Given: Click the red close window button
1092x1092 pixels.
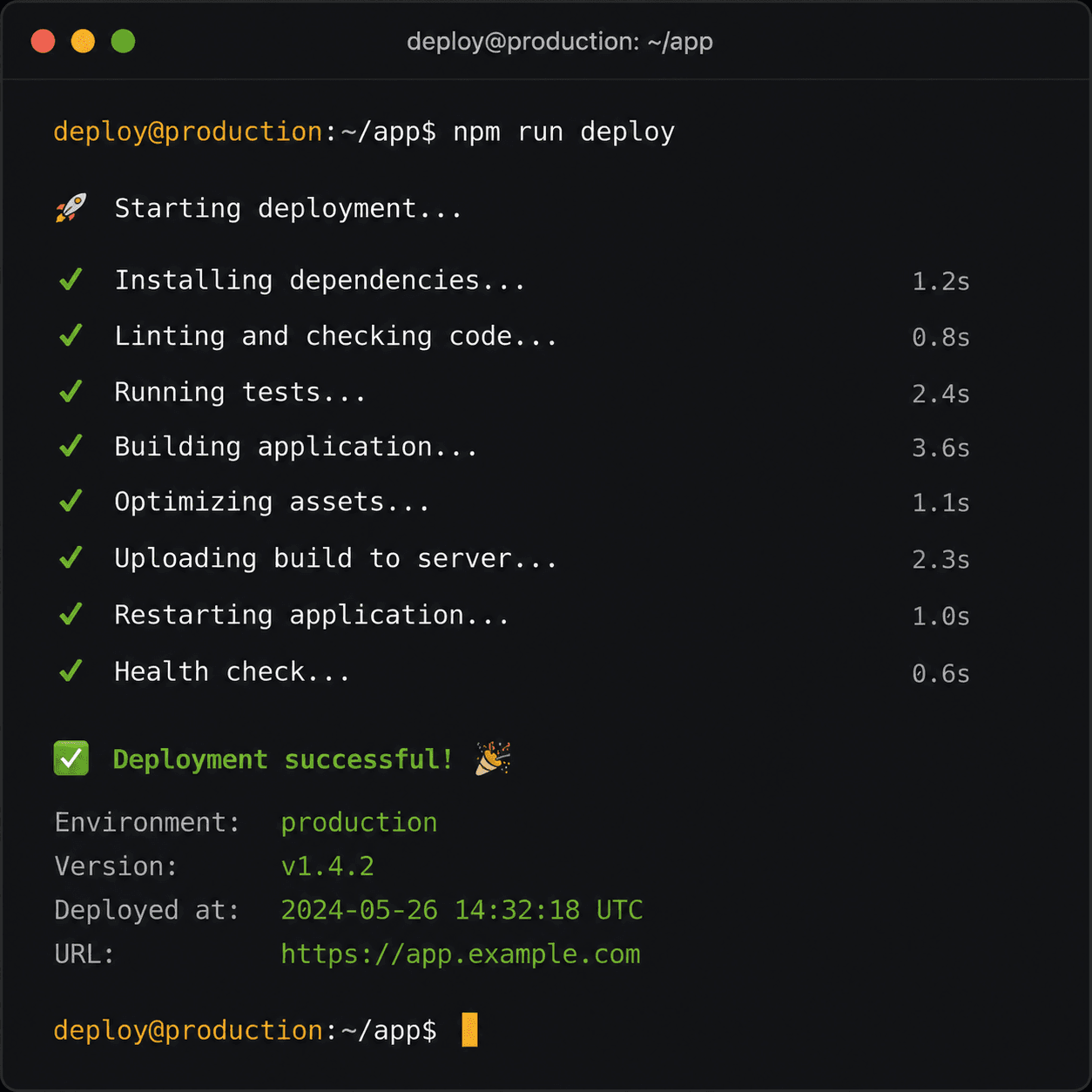Looking at the screenshot, I should point(43,41).
